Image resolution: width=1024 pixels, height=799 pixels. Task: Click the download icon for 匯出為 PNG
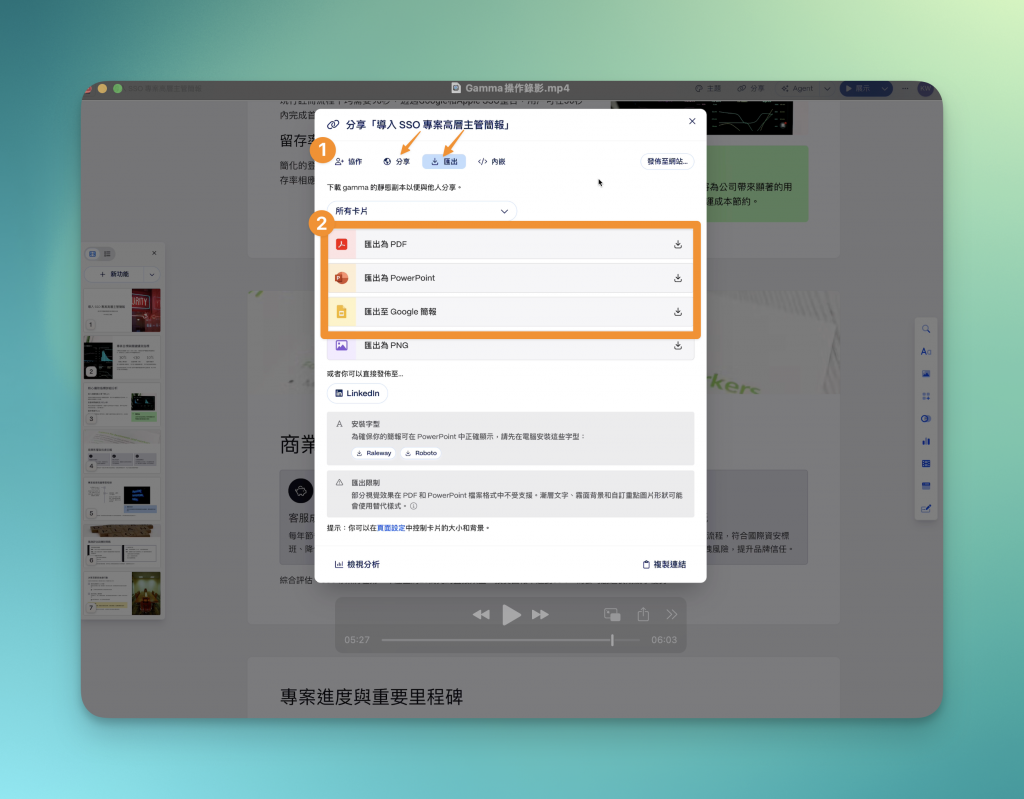click(x=678, y=346)
